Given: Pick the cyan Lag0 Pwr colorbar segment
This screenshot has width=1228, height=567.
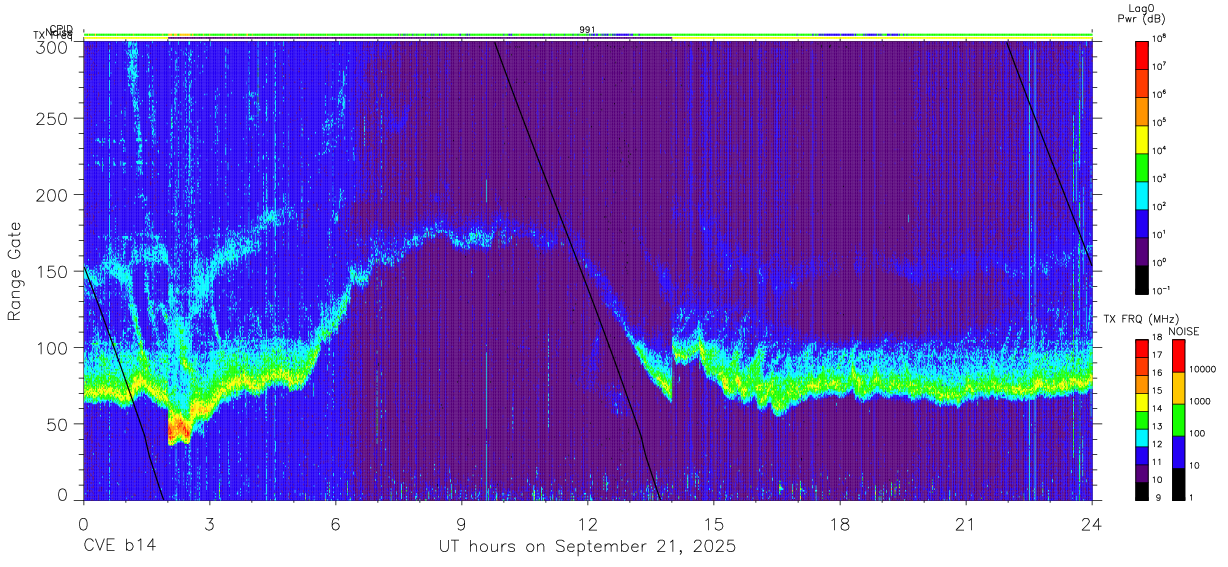Looking at the screenshot, I should tap(1142, 196).
